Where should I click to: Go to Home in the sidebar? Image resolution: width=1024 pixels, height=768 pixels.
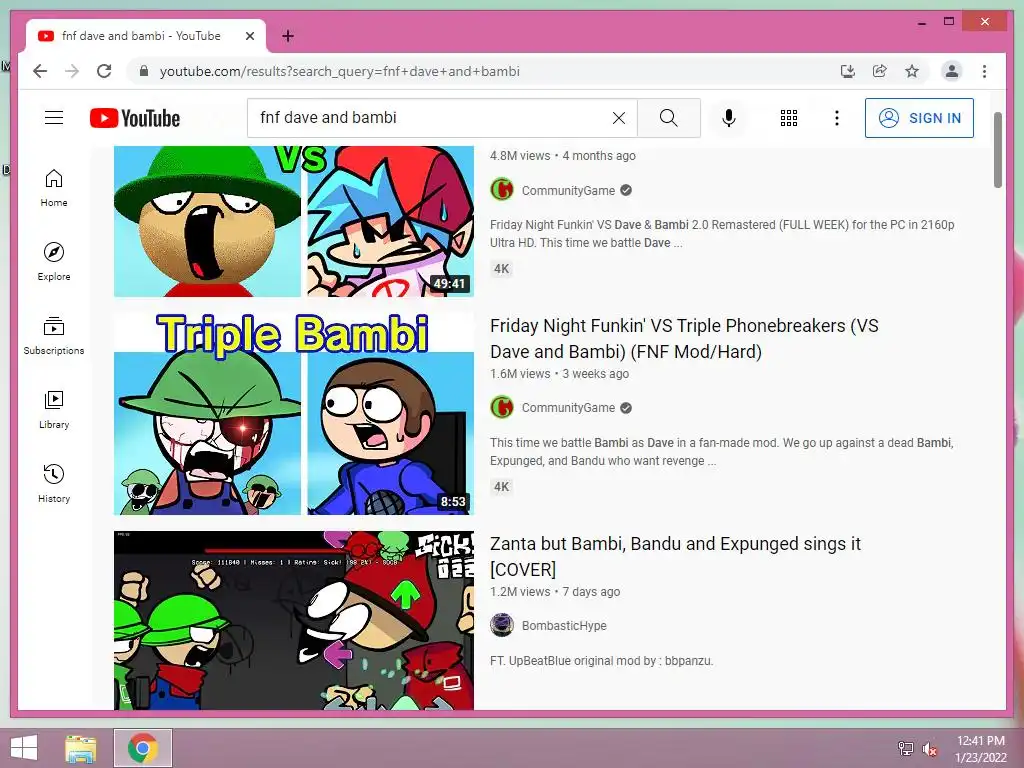[x=54, y=188]
